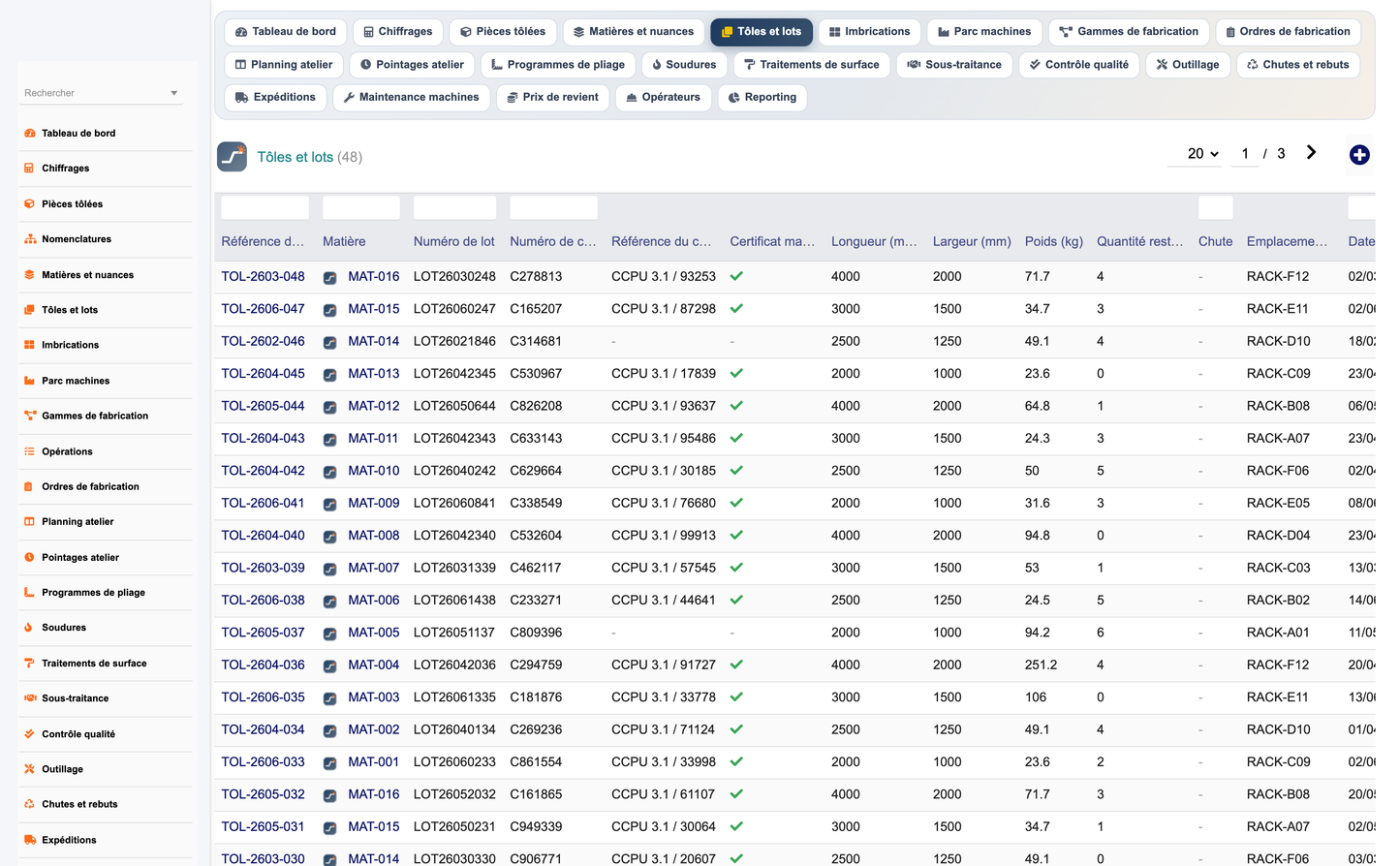Click sidebar Chiffrages icon
This screenshot has height=866, width=1400.
pyautogui.click(x=30, y=169)
